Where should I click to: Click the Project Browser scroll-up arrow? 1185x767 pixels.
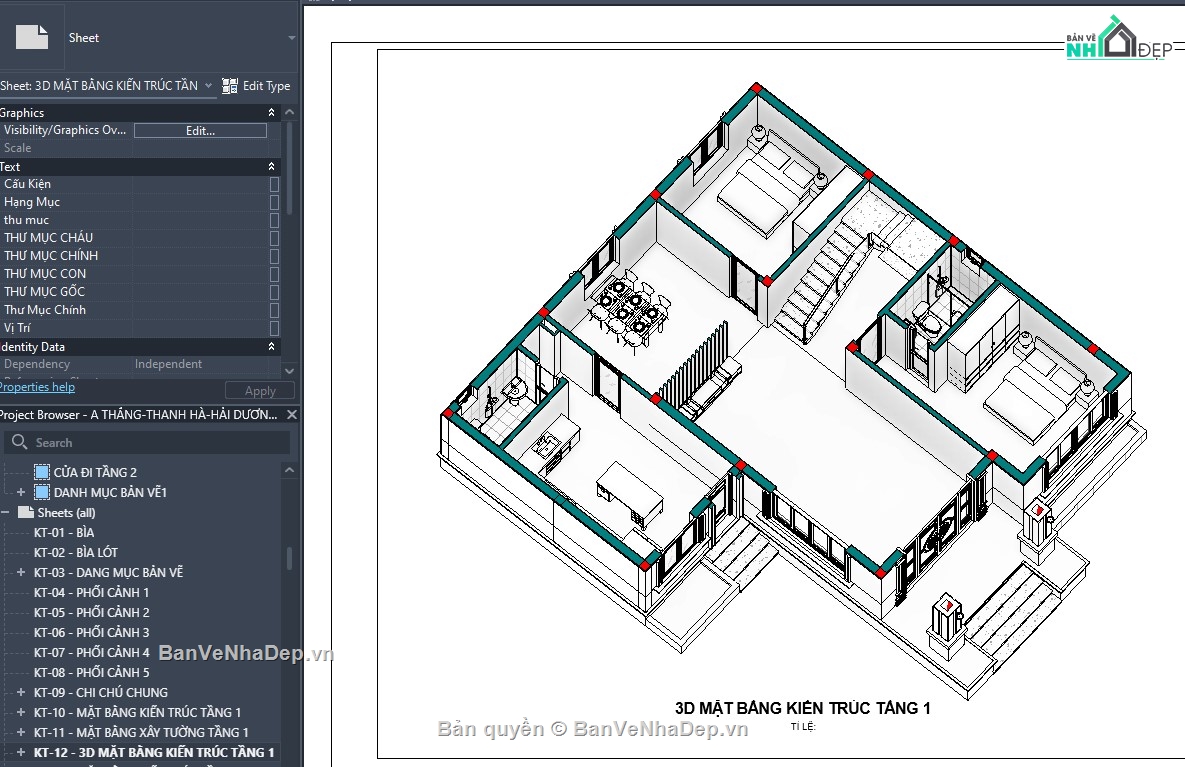point(289,470)
